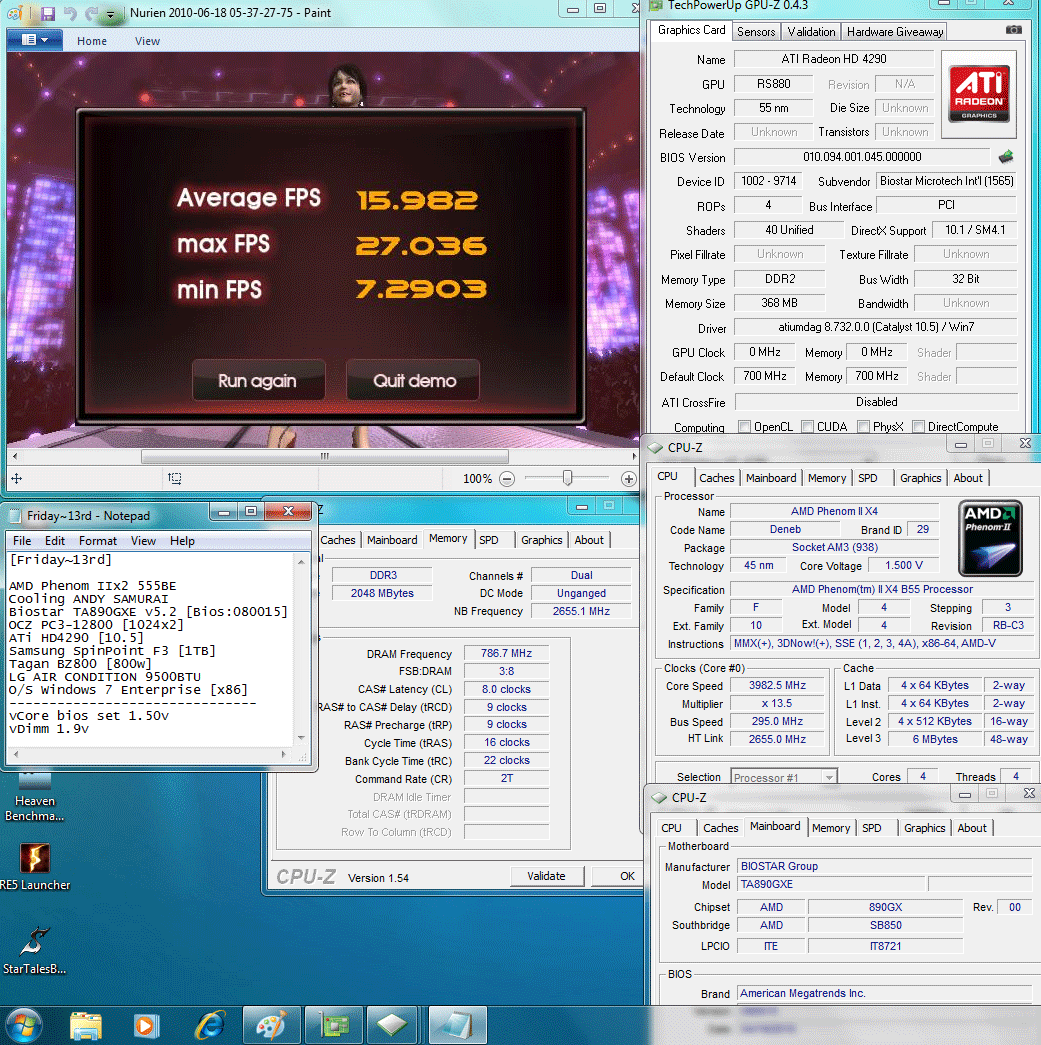Viewport: 1041px width, 1045px height.
Task: Click the Save icon in Paint title bar
Action: pos(47,13)
